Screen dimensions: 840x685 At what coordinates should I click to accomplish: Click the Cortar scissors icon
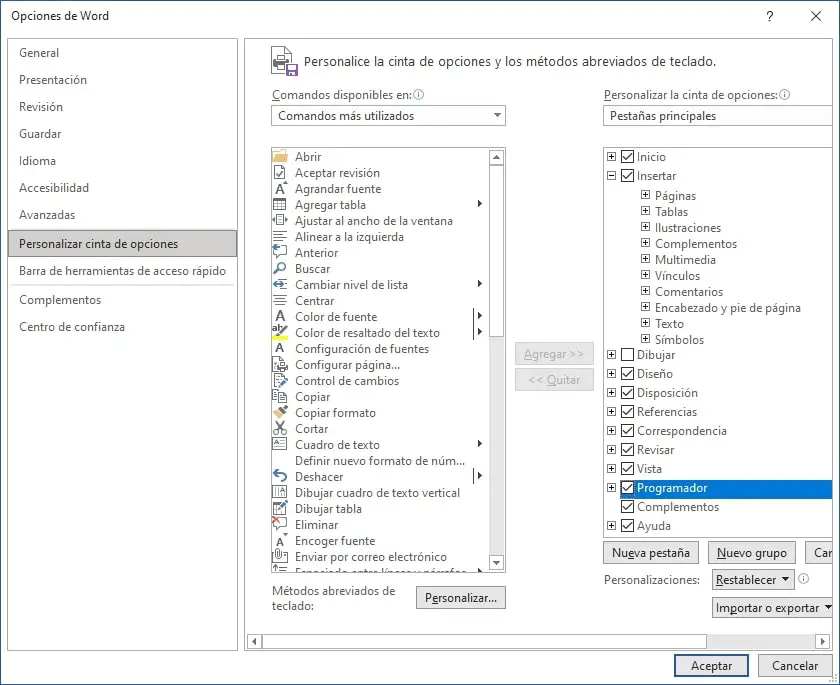point(280,428)
